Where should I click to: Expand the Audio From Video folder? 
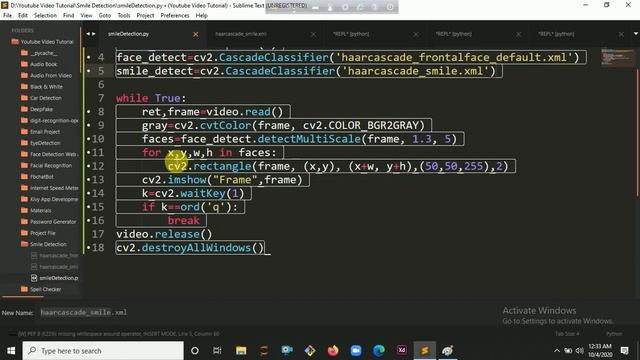point(47,76)
